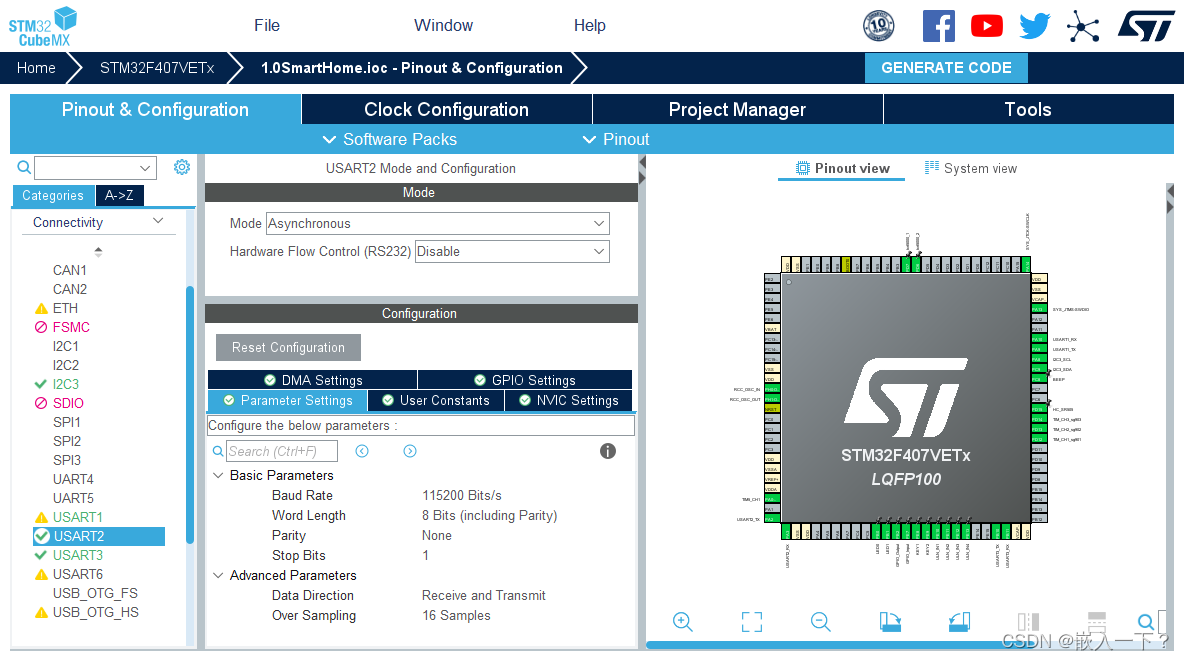The image size is (1184, 661).
Task: Expand the Software Packs menu
Action: [x=390, y=139]
